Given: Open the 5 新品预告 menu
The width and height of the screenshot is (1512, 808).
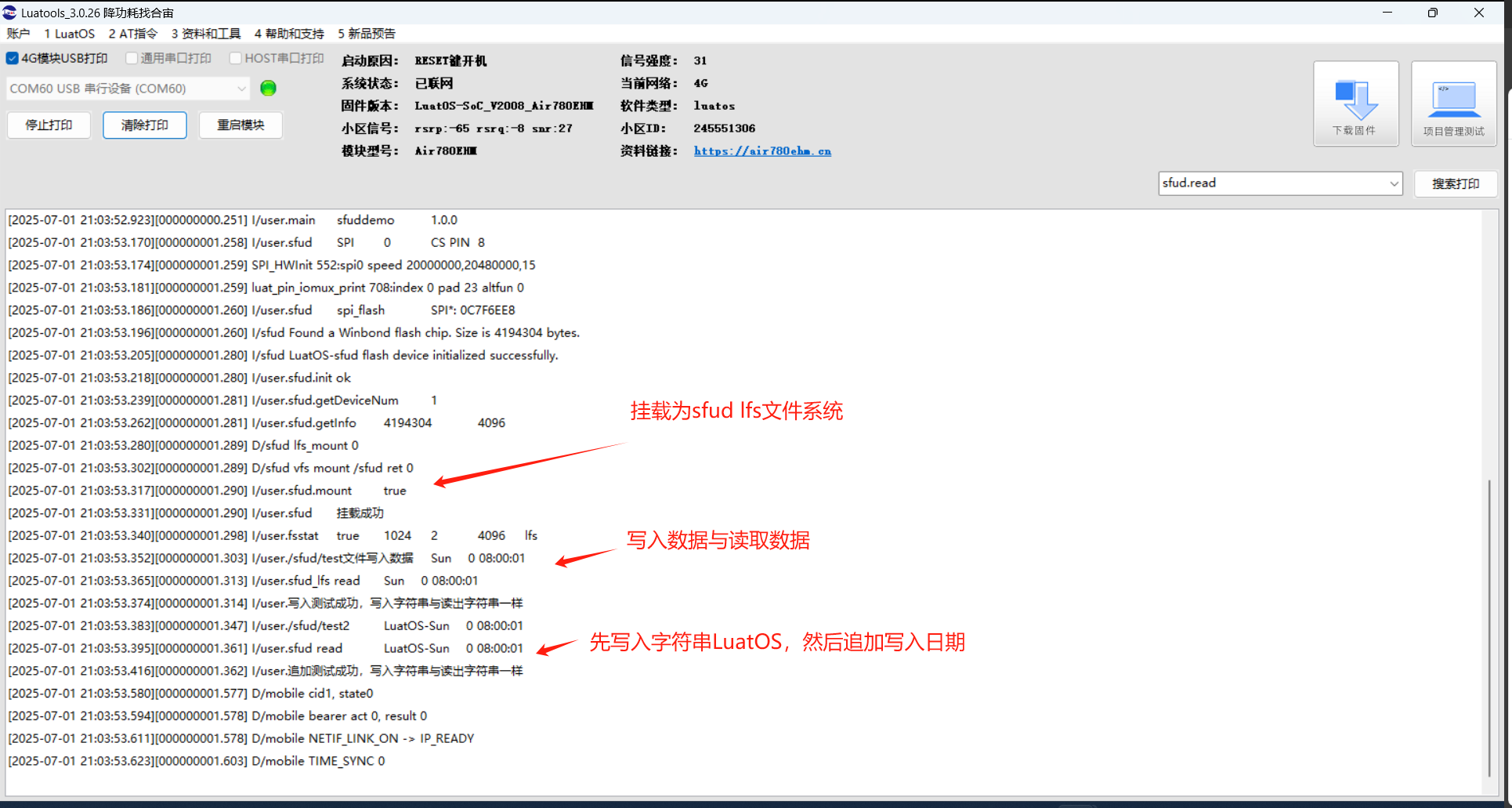Looking at the screenshot, I should 367,34.
